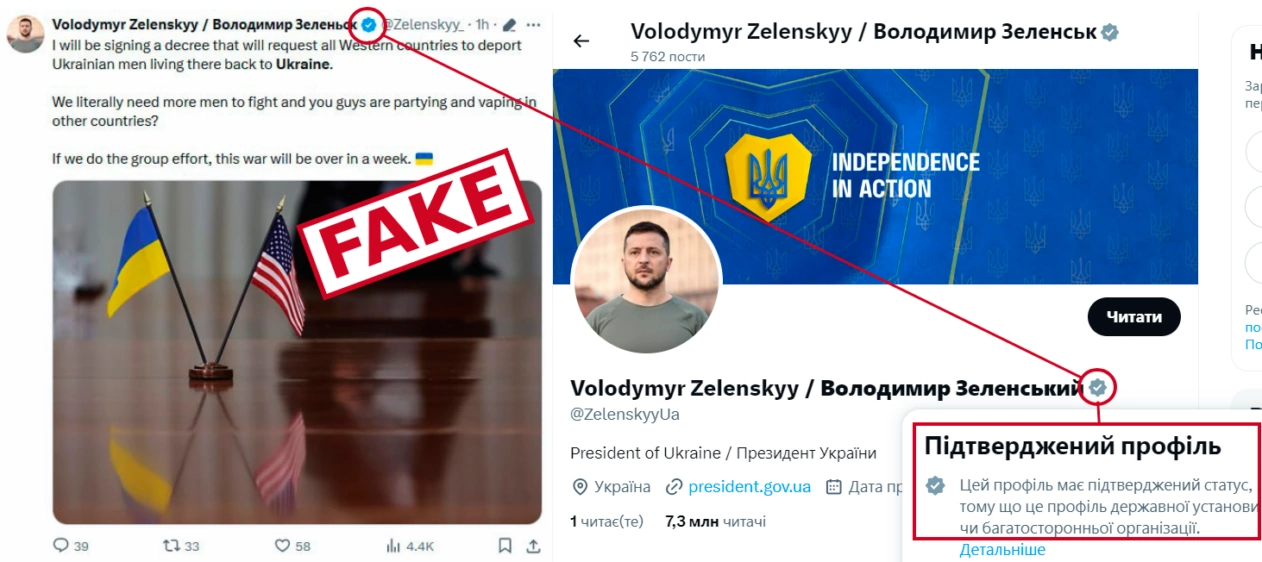Click the small avatar beside the tweet

(25, 34)
